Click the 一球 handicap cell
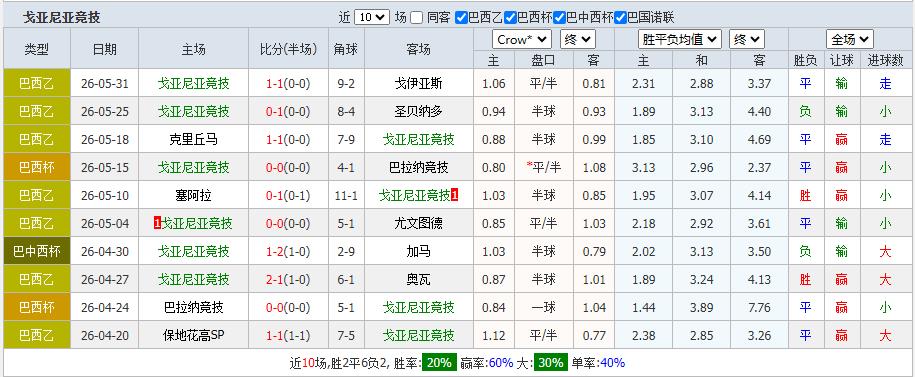This screenshot has height=377, width=915. (543, 308)
